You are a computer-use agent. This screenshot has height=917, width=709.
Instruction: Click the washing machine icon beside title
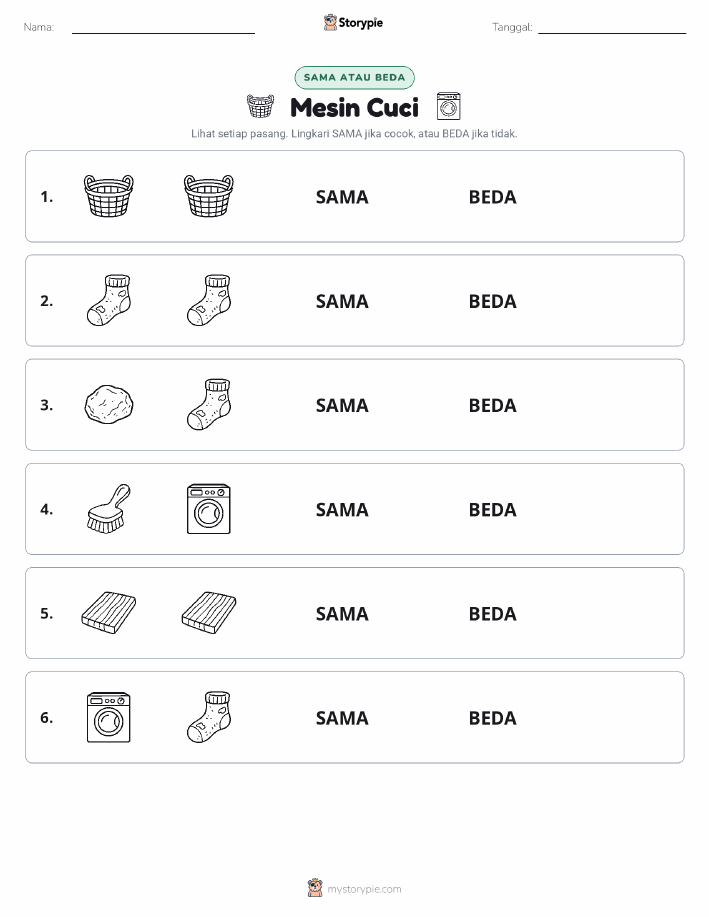(449, 106)
